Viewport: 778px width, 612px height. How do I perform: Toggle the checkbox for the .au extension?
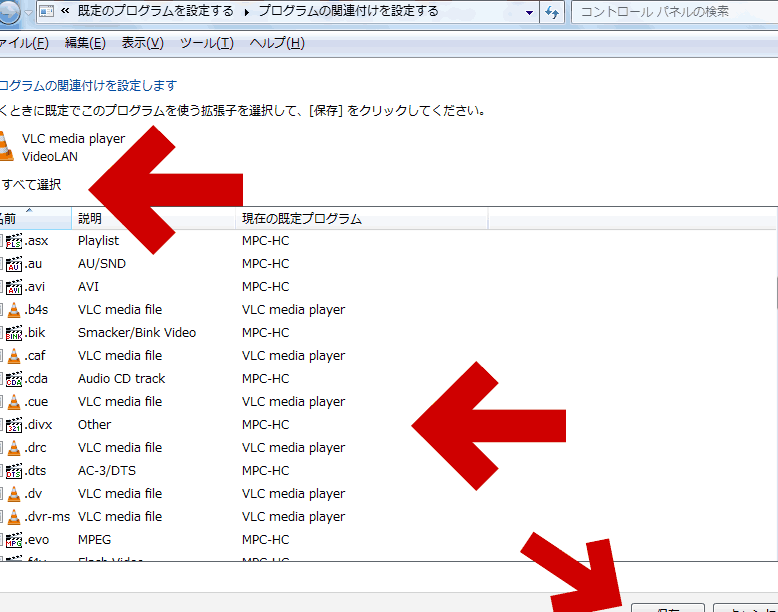tap(2, 264)
